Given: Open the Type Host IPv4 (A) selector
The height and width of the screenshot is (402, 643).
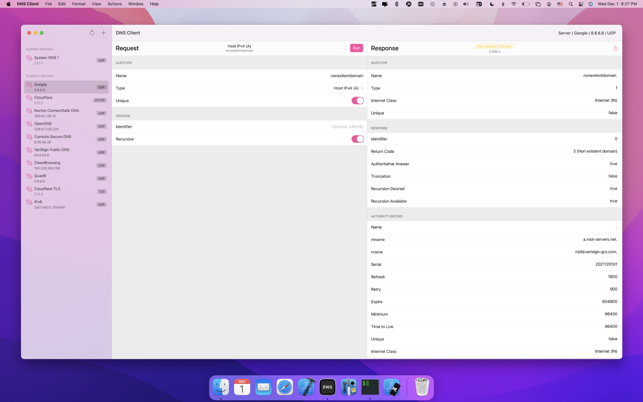Looking at the screenshot, I should click(347, 88).
